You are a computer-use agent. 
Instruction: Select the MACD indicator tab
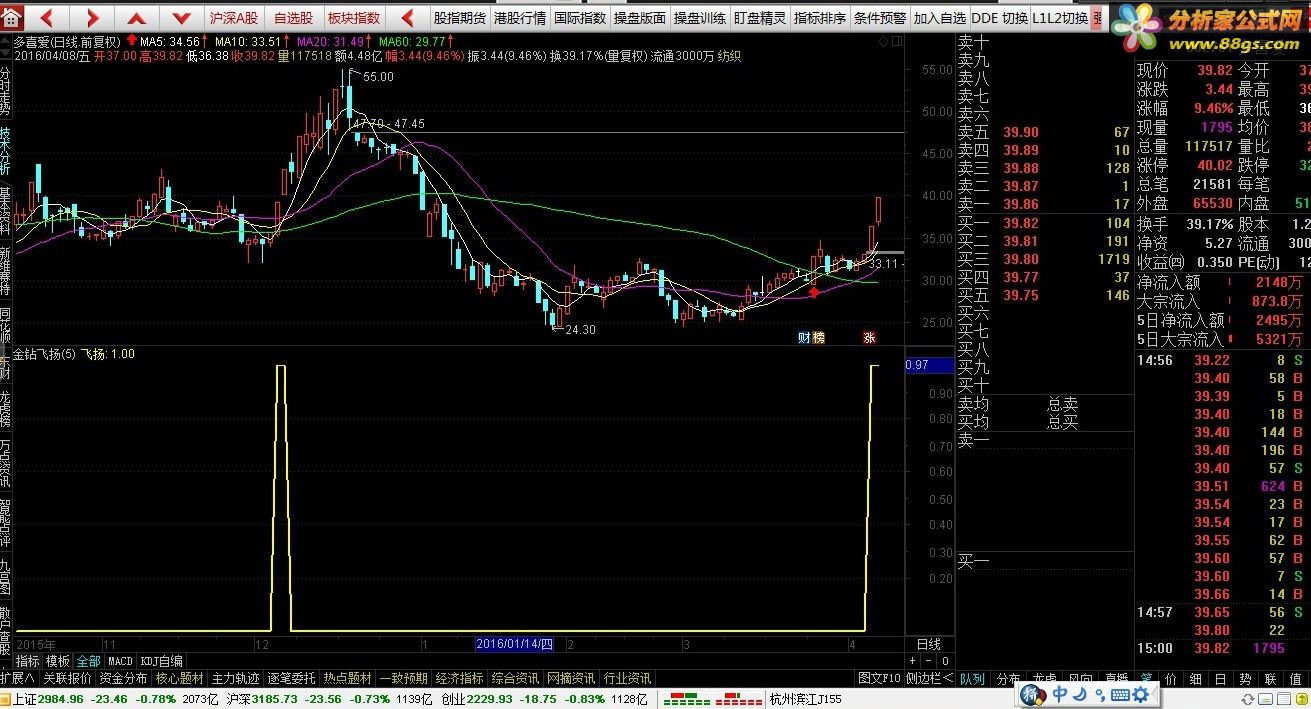(x=120, y=661)
